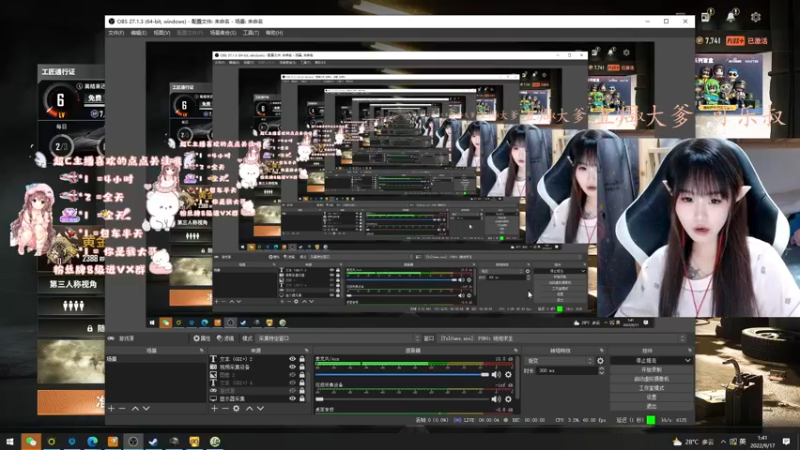Click the transition duration stepper arrows

(602, 371)
